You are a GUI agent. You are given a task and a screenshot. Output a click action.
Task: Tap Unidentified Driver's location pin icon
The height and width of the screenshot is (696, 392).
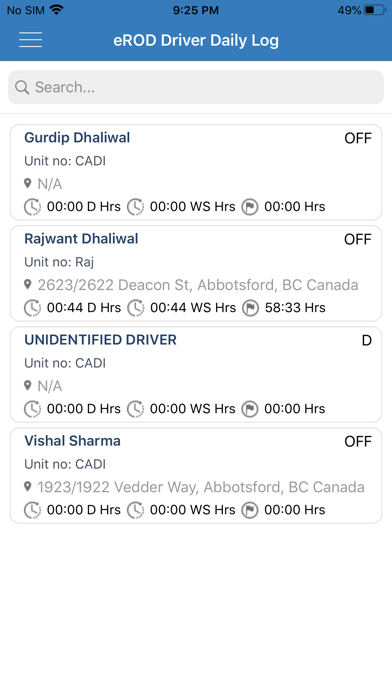(x=28, y=386)
